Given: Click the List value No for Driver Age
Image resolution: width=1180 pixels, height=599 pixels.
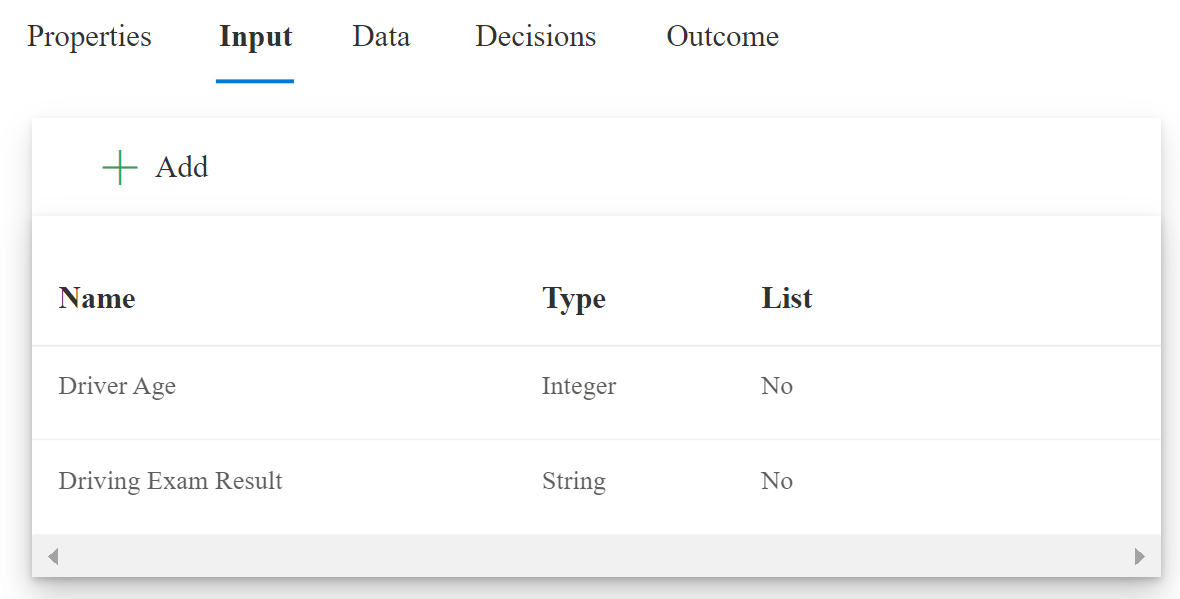Looking at the screenshot, I should 777,386.
